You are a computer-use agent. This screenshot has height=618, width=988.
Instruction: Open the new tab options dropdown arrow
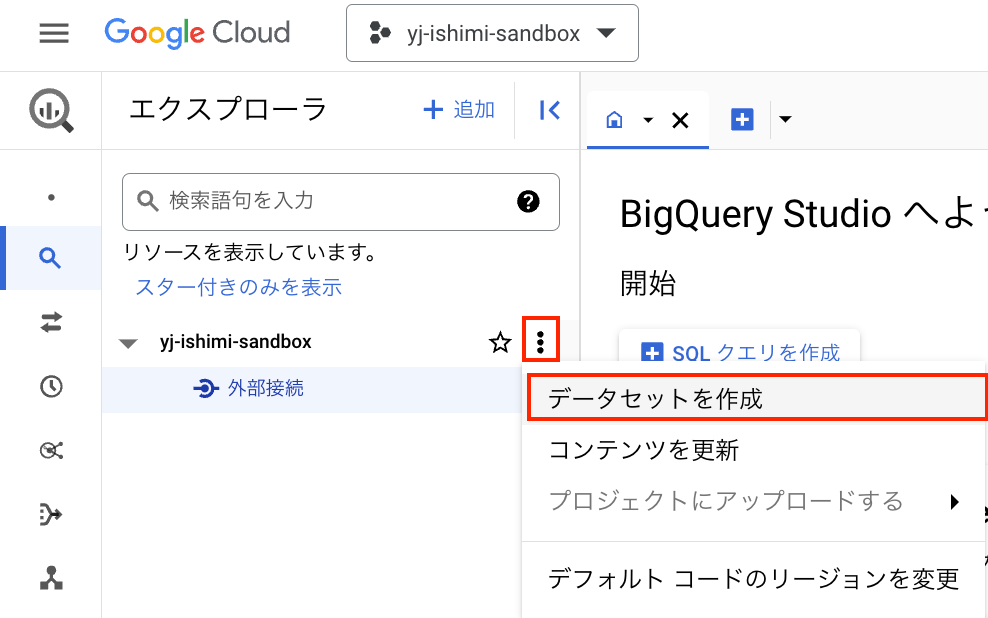(x=785, y=119)
